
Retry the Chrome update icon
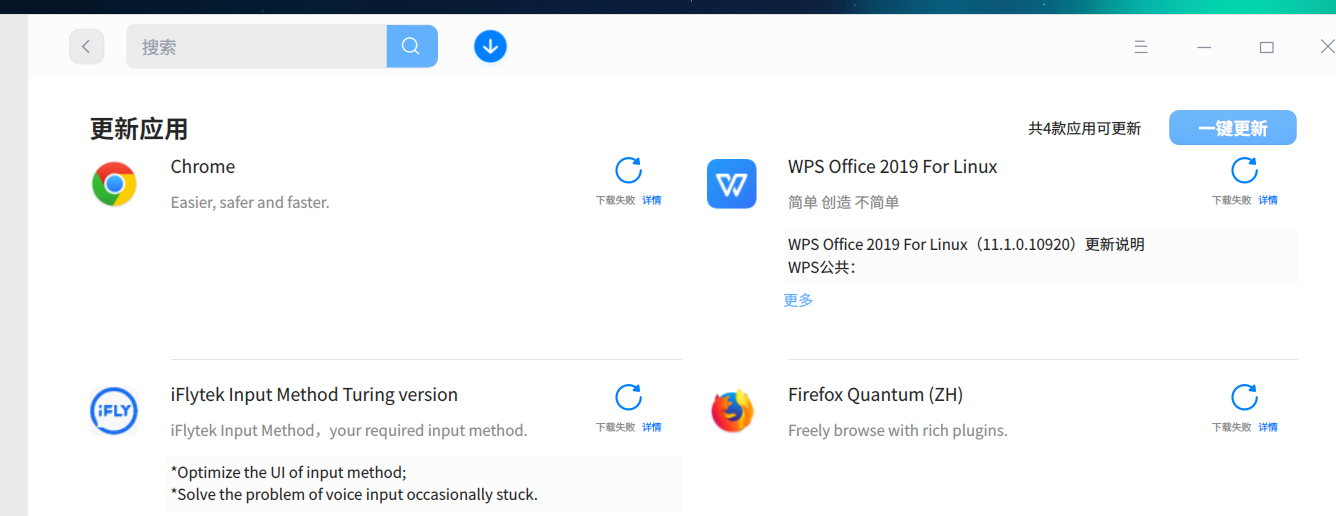[628, 171]
